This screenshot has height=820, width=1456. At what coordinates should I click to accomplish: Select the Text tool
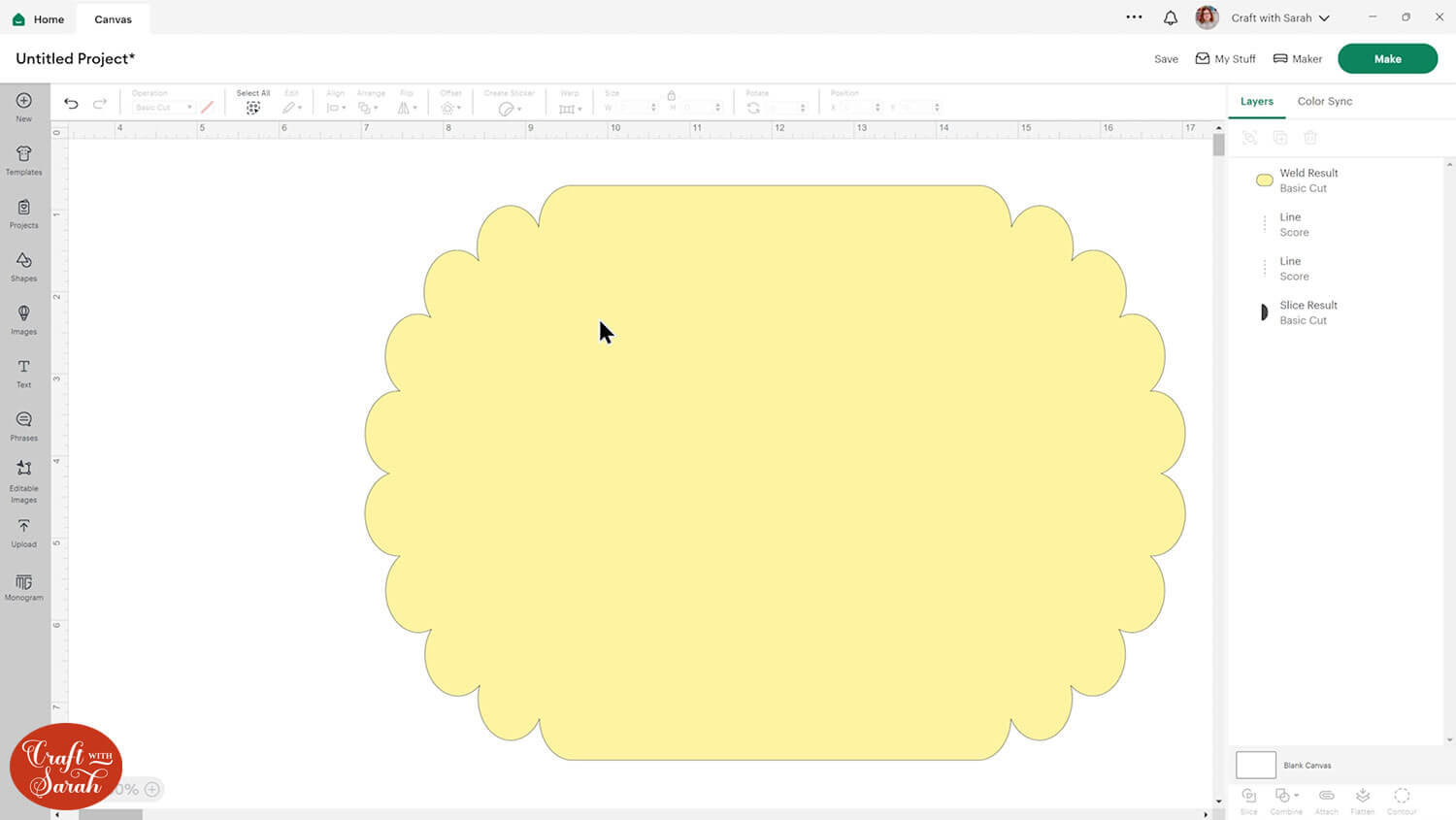point(24,373)
